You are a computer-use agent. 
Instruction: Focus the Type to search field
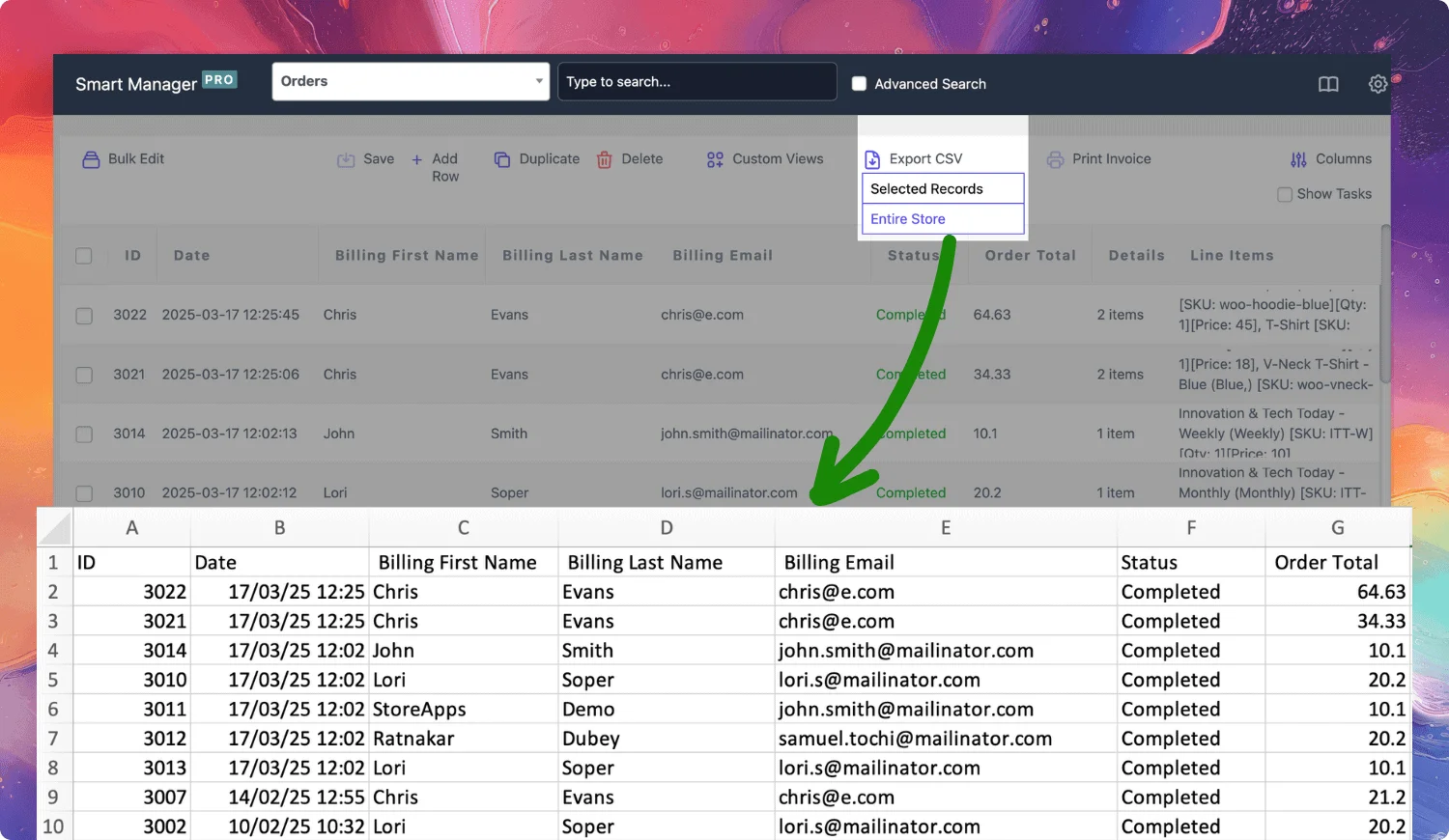(697, 81)
